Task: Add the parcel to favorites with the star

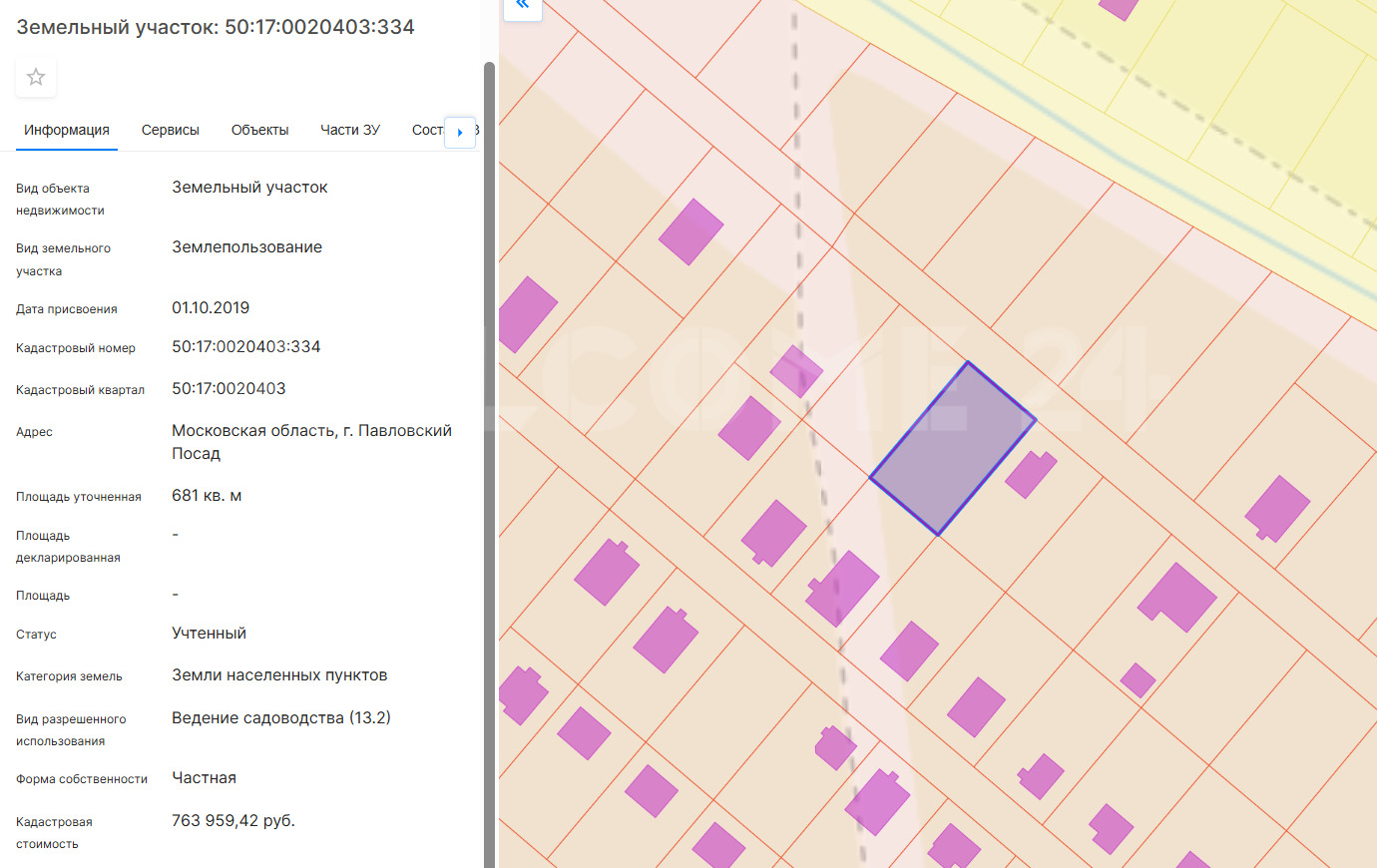Action: tap(36, 78)
